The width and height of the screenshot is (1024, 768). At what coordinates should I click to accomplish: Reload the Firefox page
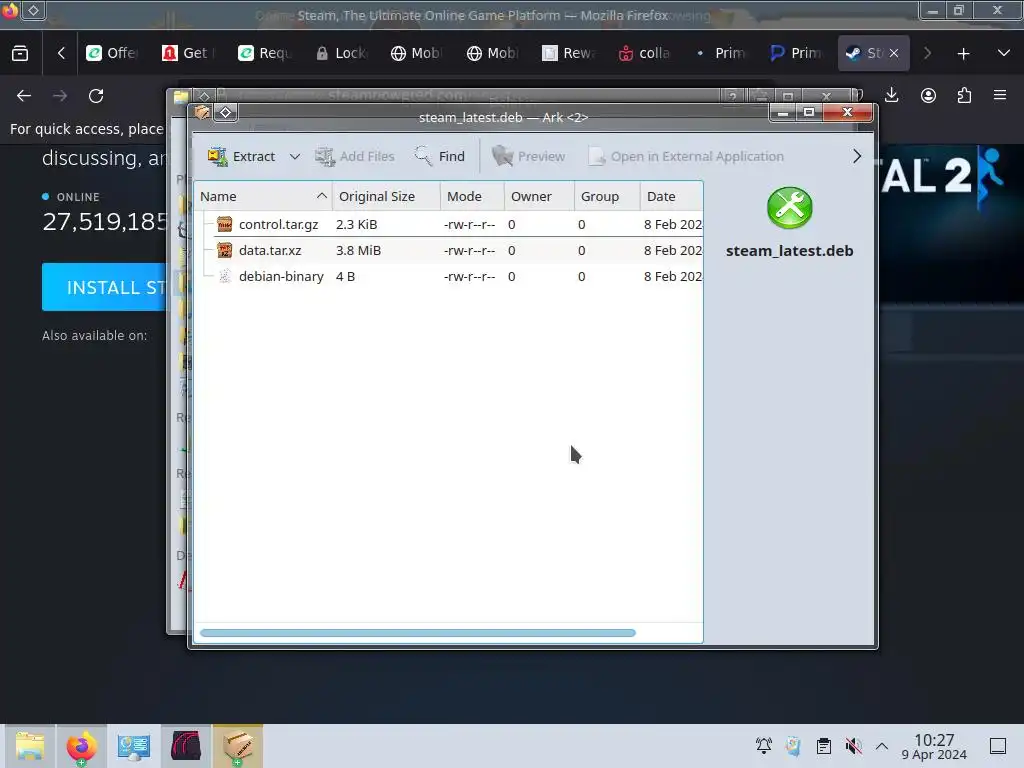click(96, 96)
